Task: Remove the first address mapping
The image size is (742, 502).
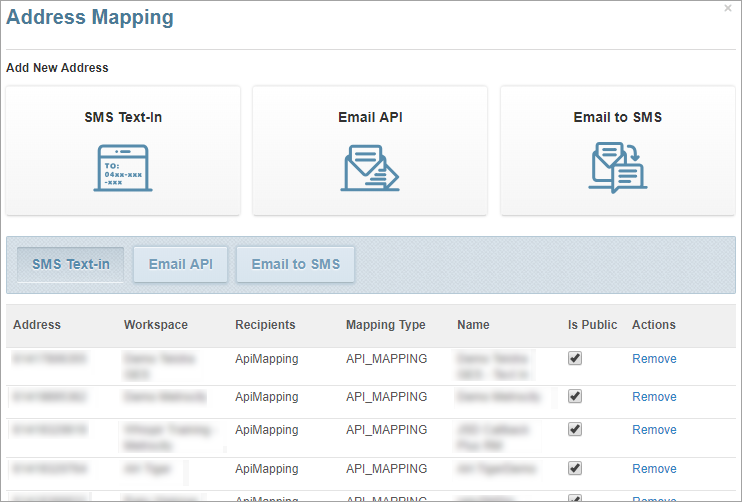Action: point(654,359)
